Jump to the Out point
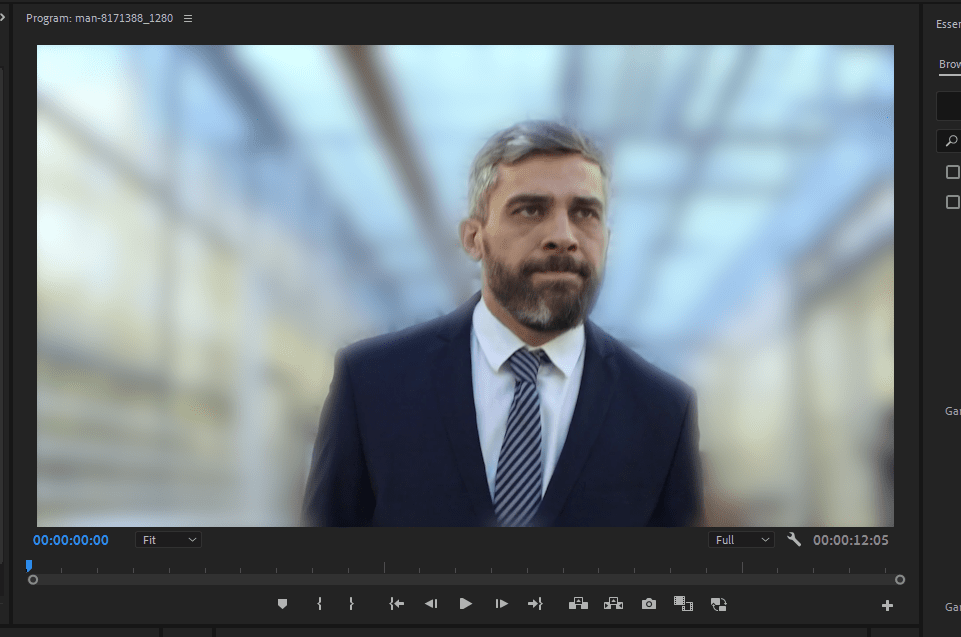This screenshot has height=637, width=961. pos(535,604)
